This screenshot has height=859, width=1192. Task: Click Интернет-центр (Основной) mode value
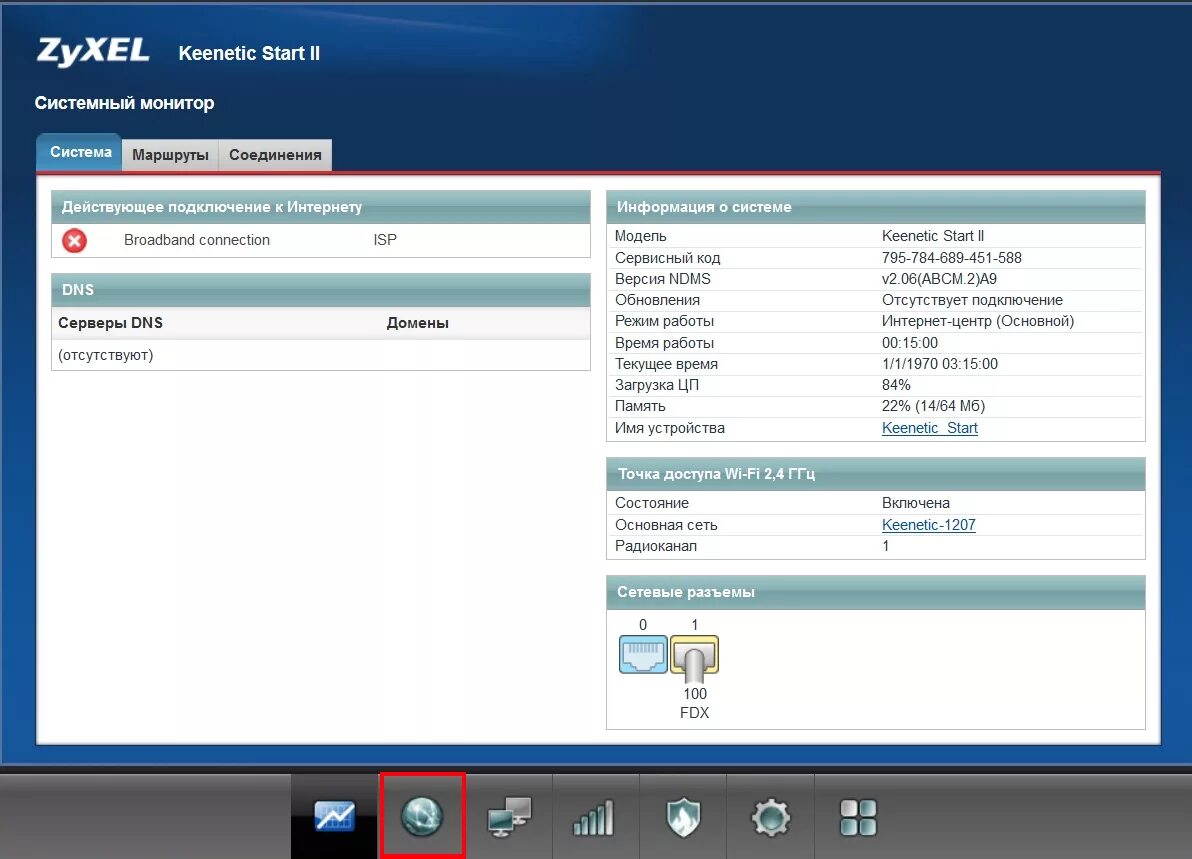click(x=978, y=321)
